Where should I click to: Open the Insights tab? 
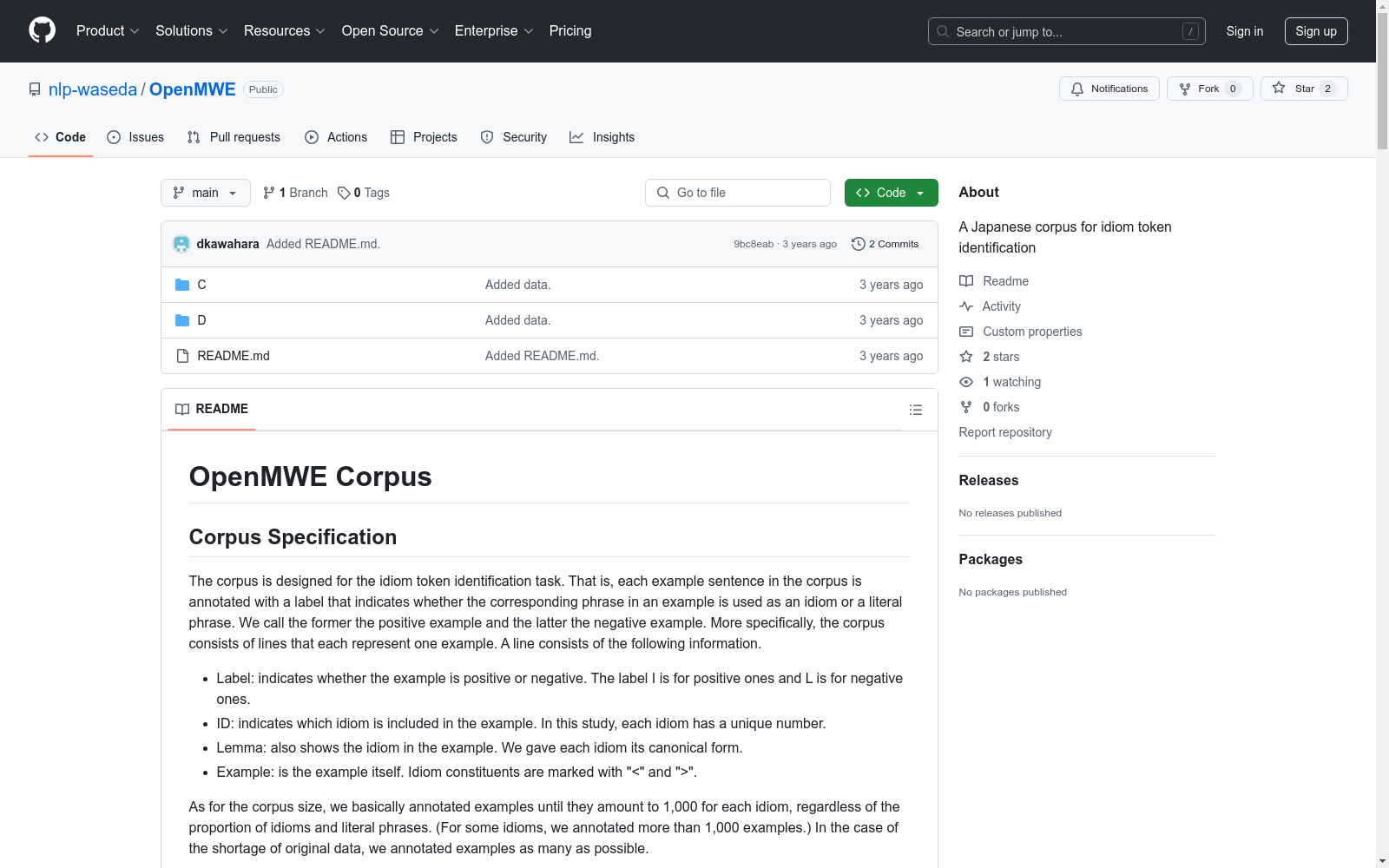pyautogui.click(x=602, y=137)
